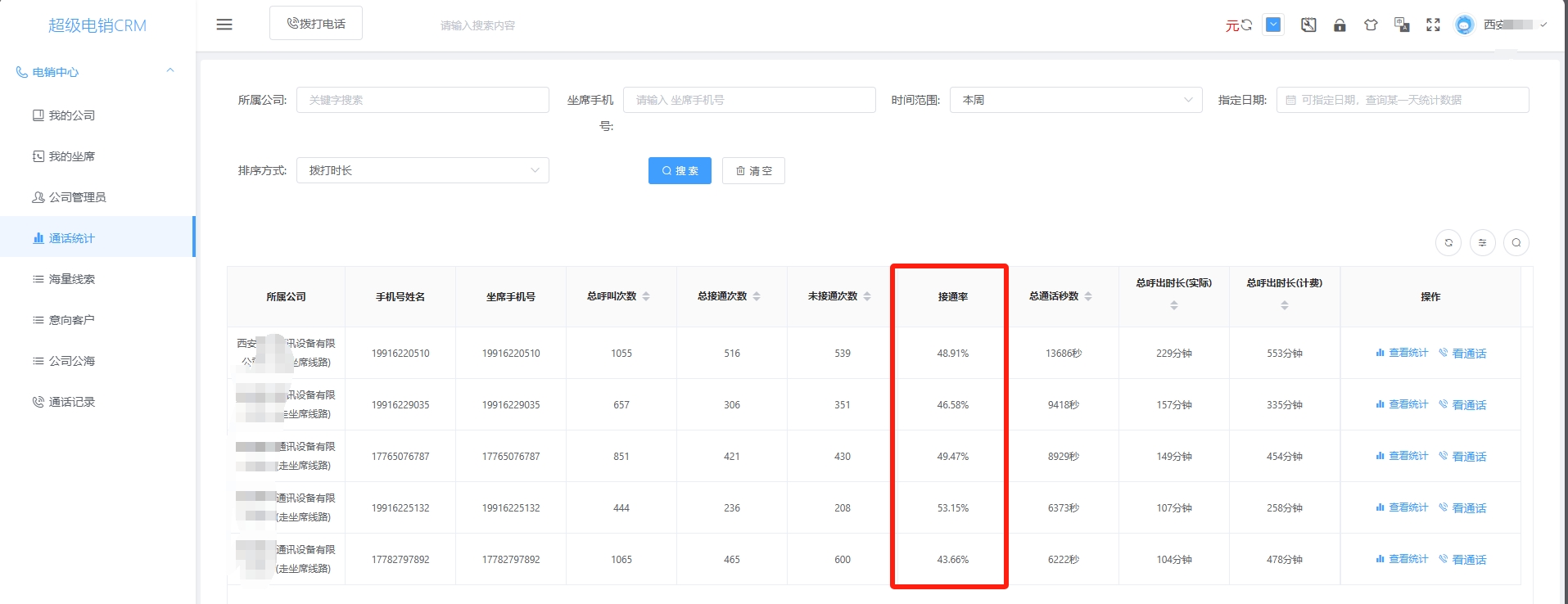
Task: Open the 排序方式 dropdown showing 拨打时长
Action: click(423, 170)
